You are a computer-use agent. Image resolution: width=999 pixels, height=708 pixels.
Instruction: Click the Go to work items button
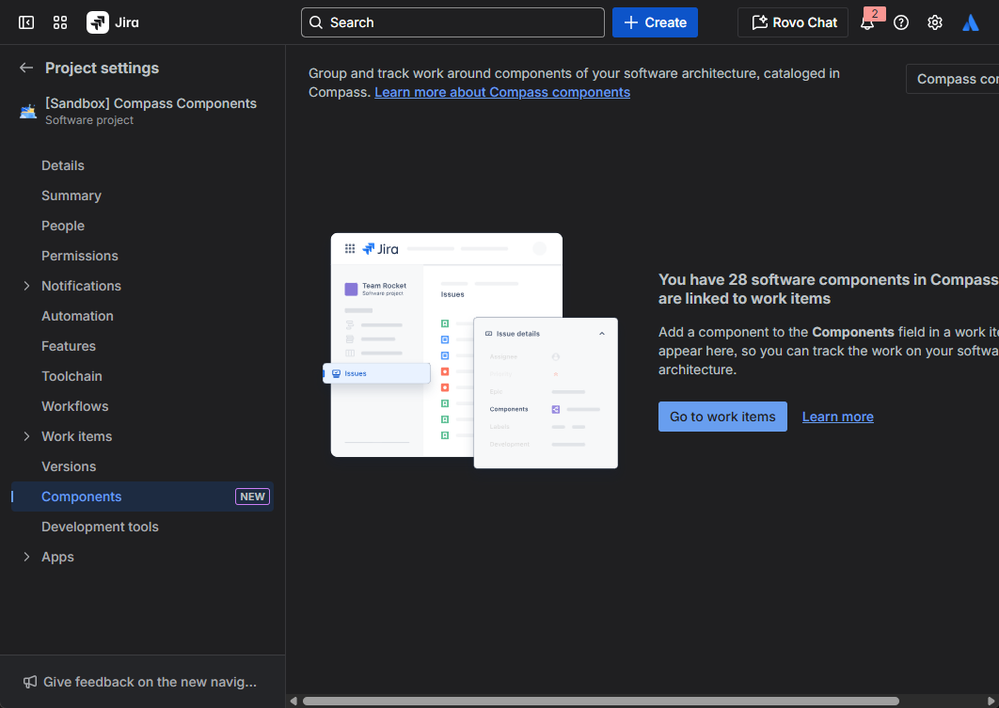(x=722, y=417)
